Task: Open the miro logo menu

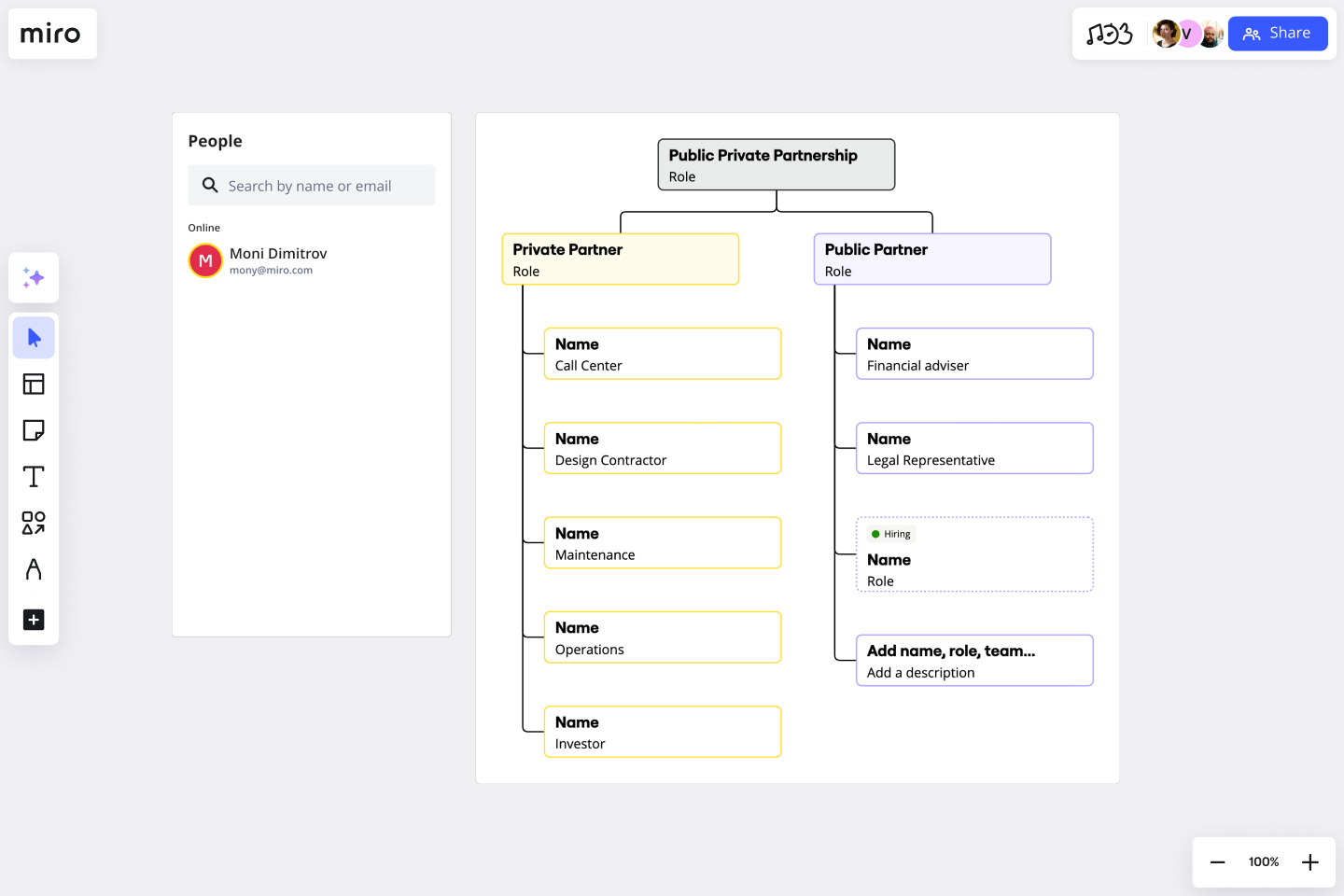Action: (x=52, y=34)
